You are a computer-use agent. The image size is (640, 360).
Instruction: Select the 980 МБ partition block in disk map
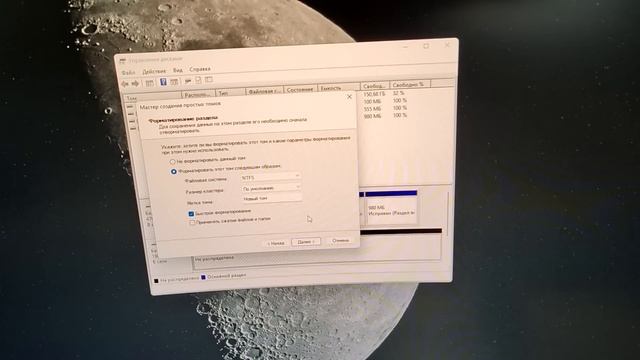pos(391,207)
